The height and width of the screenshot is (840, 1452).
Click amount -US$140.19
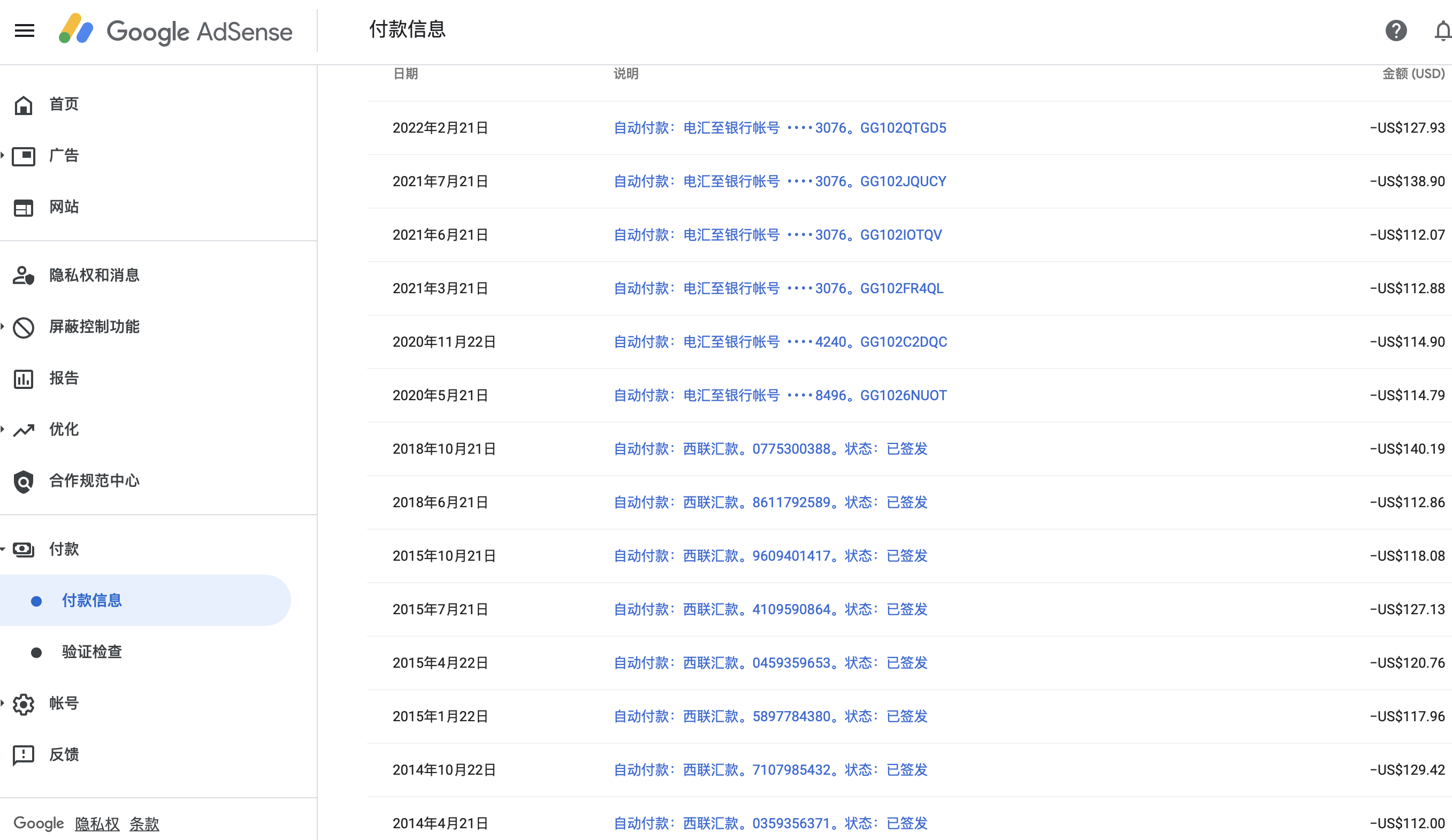click(1407, 449)
